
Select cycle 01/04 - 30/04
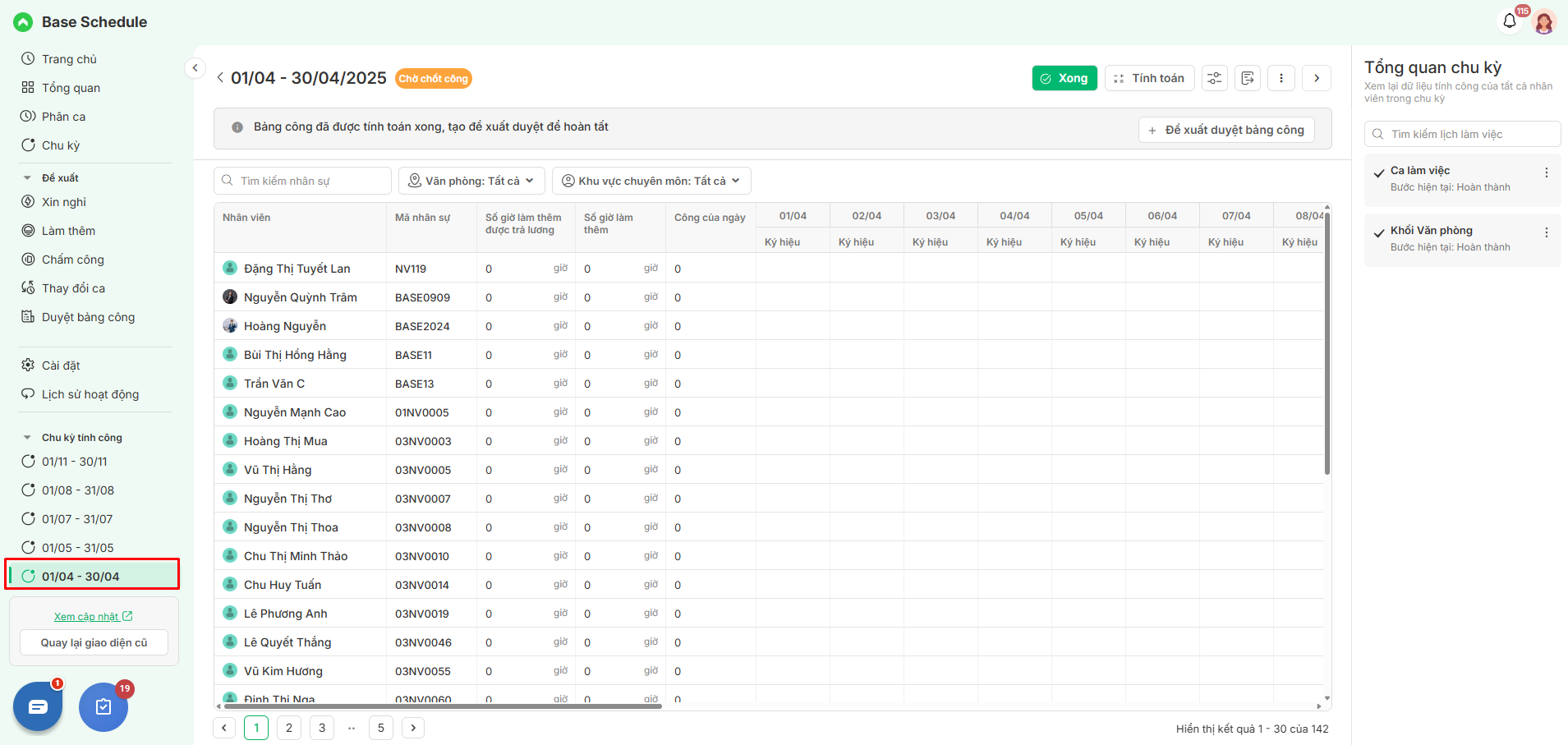pos(93,575)
